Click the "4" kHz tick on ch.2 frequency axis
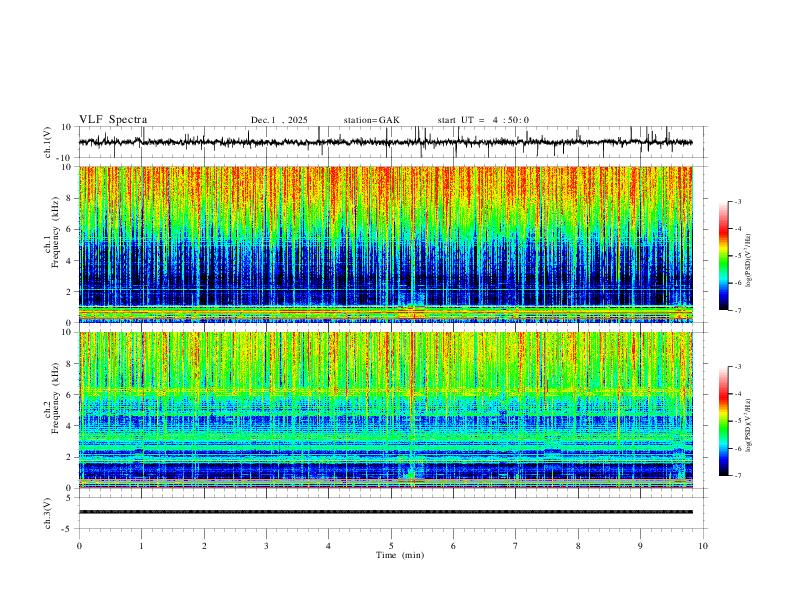Screen dimensions: 792x612 [x=69, y=426]
